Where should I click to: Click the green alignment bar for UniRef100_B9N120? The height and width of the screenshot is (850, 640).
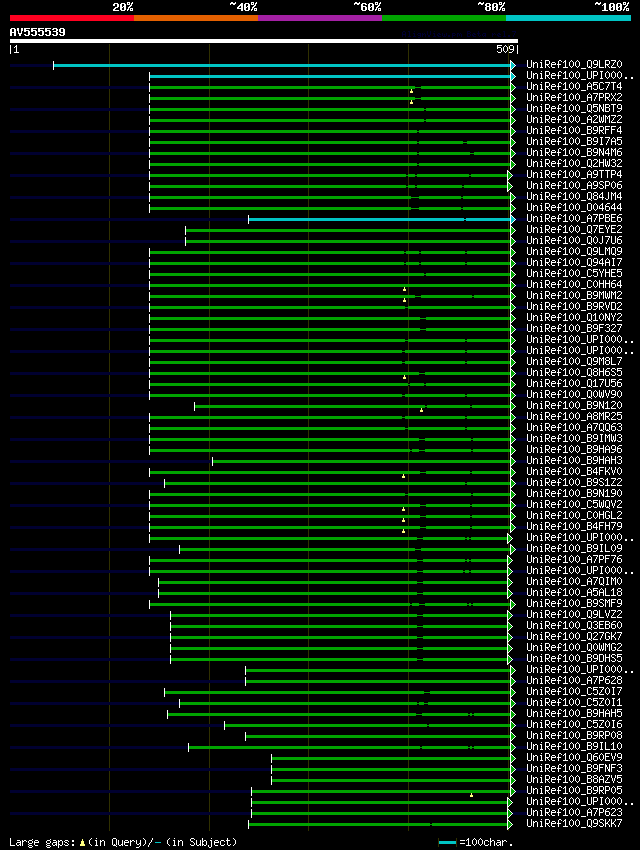tap(353, 407)
